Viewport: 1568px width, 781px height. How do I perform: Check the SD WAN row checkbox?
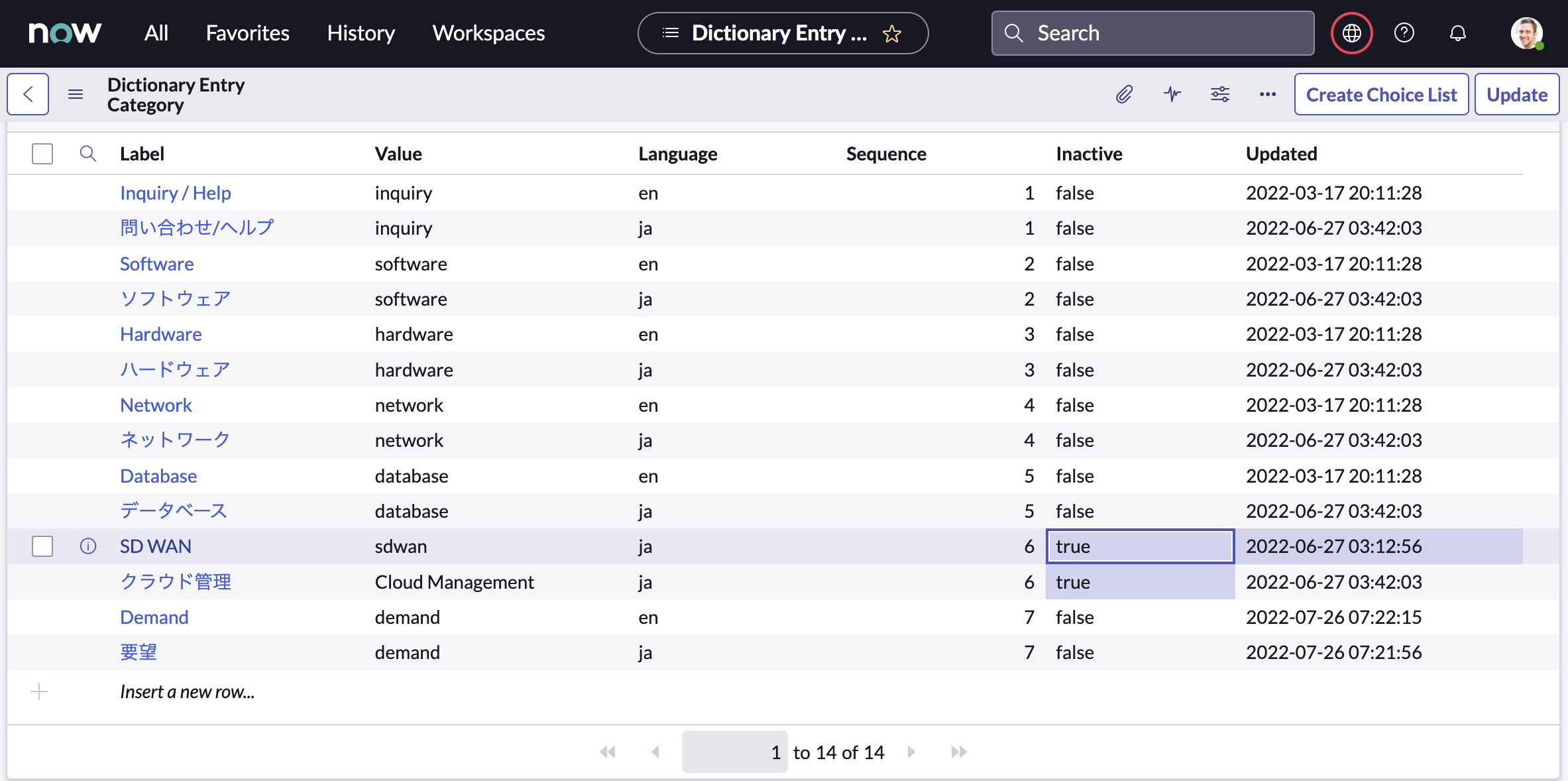(42, 546)
